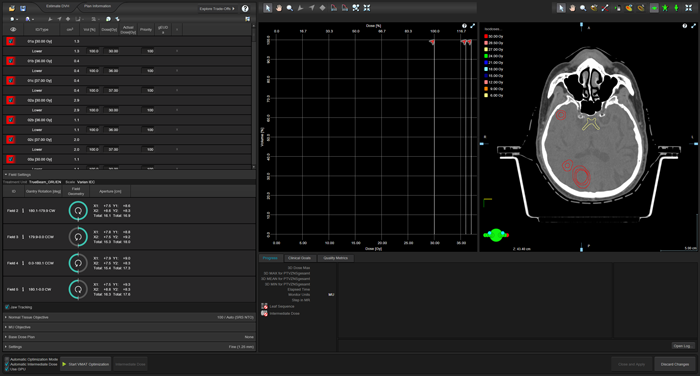
Task: Toggle checkbox for structure 02b [36.00 Gy]
Action: [10, 120]
